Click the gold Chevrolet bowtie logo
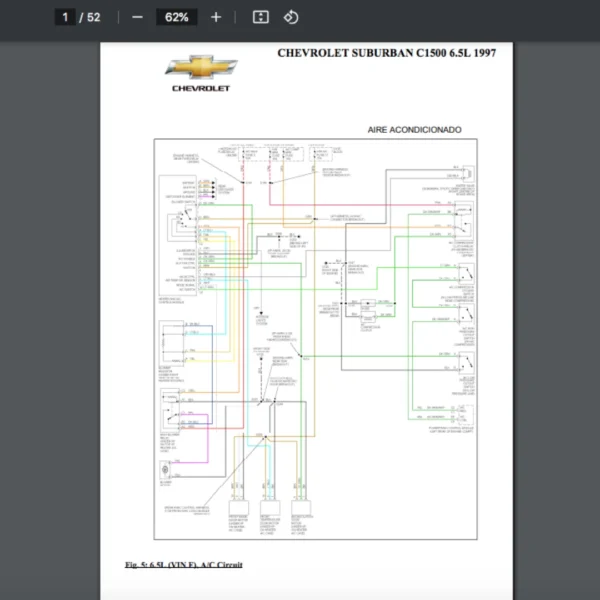Image resolution: width=600 pixels, height=600 pixels. [x=201, y=69]
